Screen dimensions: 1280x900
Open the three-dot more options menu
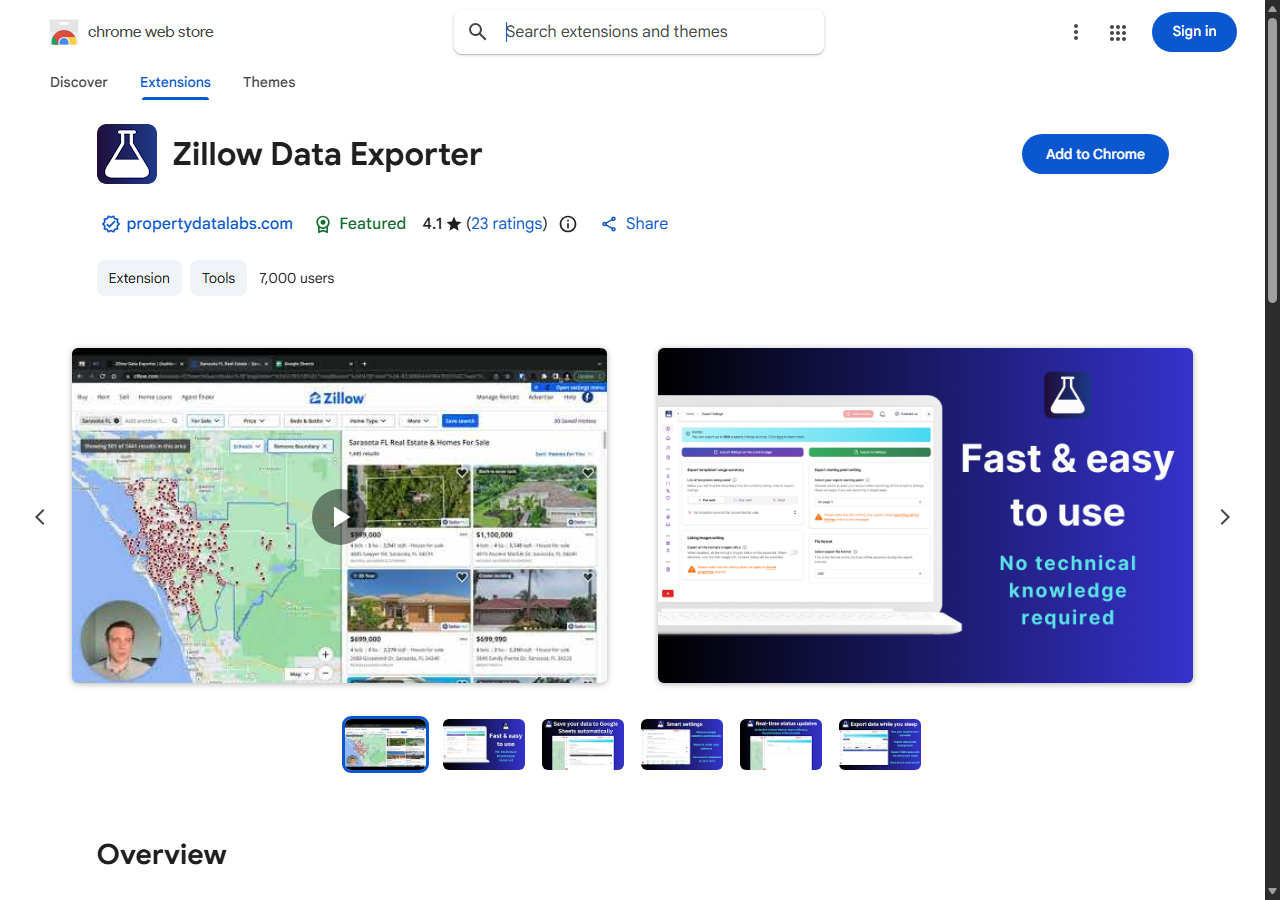point(1076,32)
